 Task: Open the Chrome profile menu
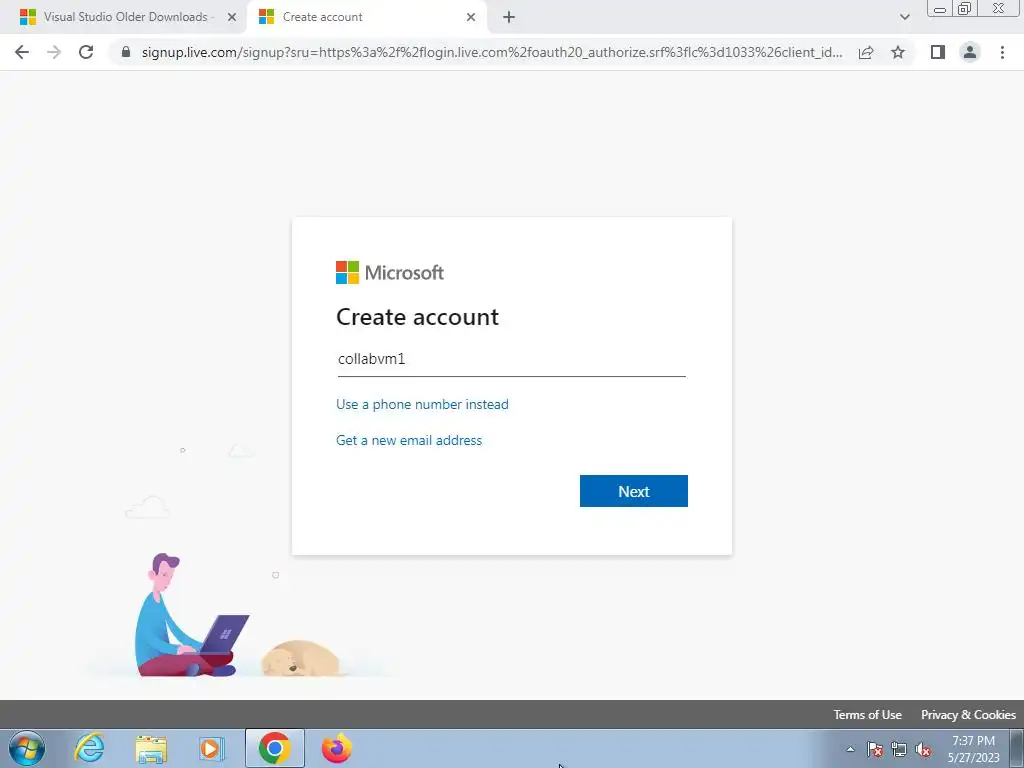[x=970, y=52]
